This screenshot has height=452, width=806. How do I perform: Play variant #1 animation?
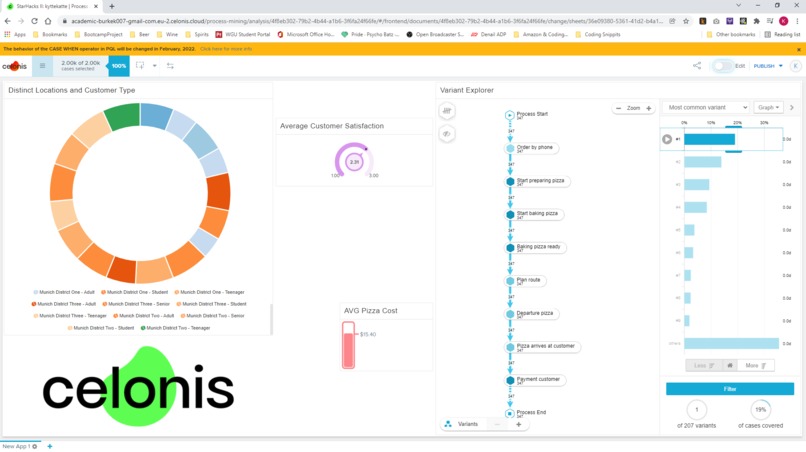(x=667, y=139)
